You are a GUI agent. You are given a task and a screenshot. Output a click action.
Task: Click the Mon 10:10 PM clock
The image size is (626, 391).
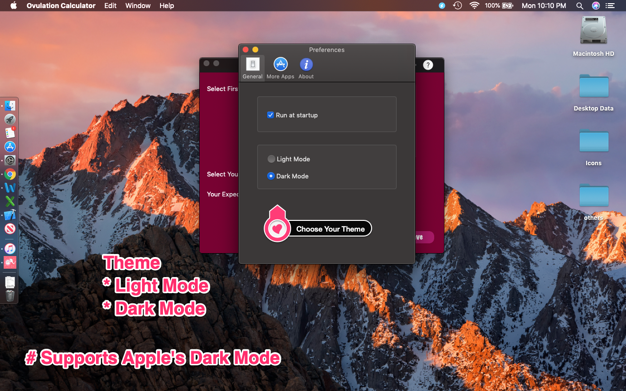point(544,6)
